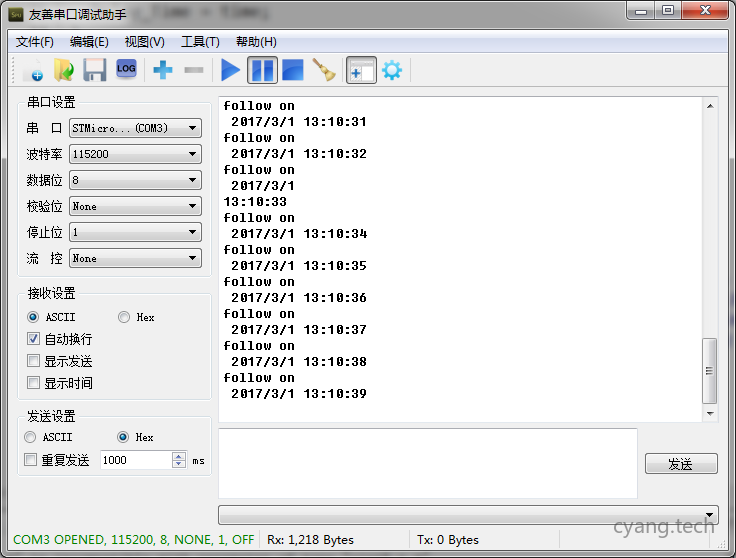736x558 pixels.
Task: Open the 串口 COM3 port dropdown
Action: coord(135,128)
